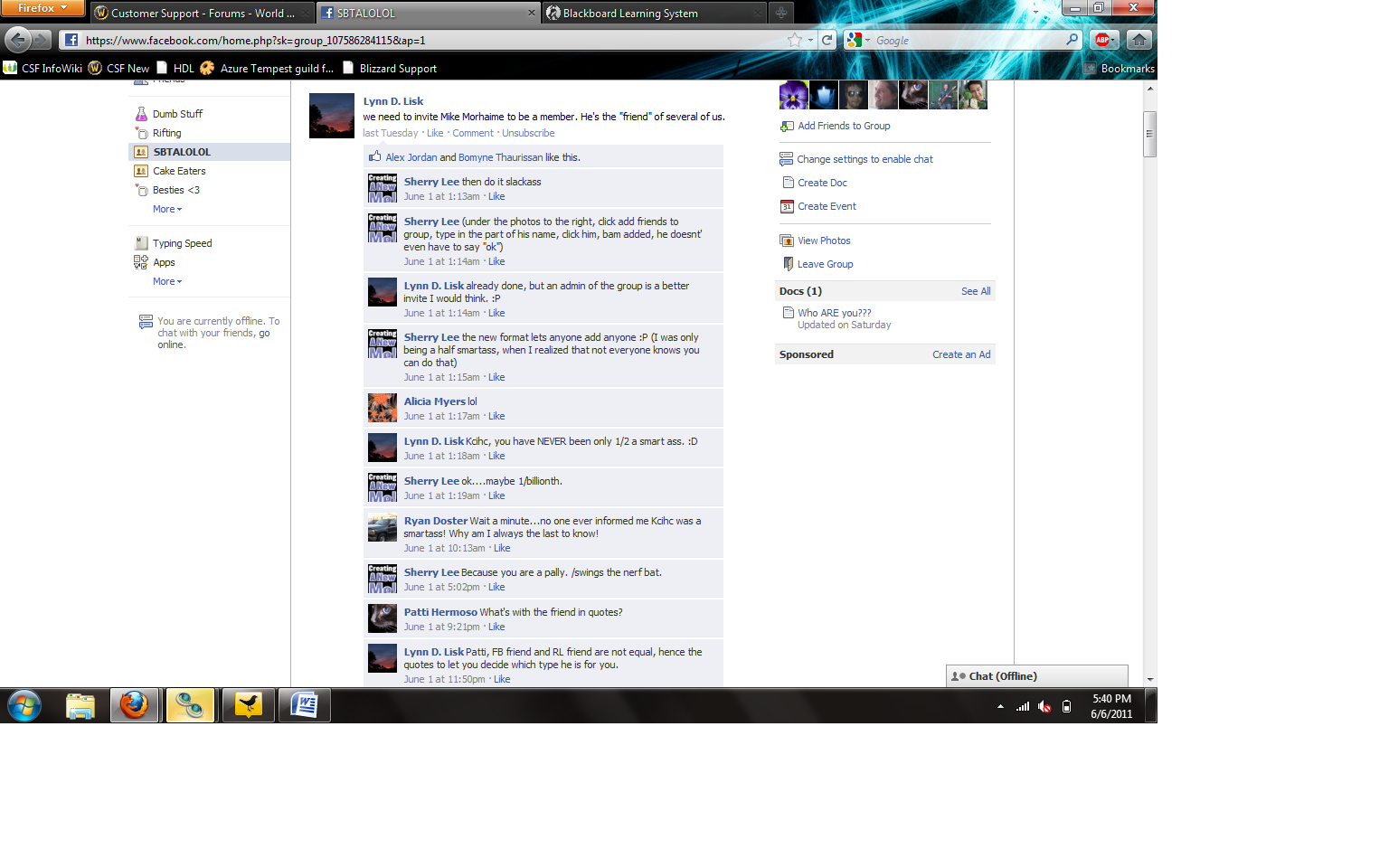Viewport: 1389px width, 868px height.
Task: Switch to Customer Support Forums tab
Action: pos(203,14)
